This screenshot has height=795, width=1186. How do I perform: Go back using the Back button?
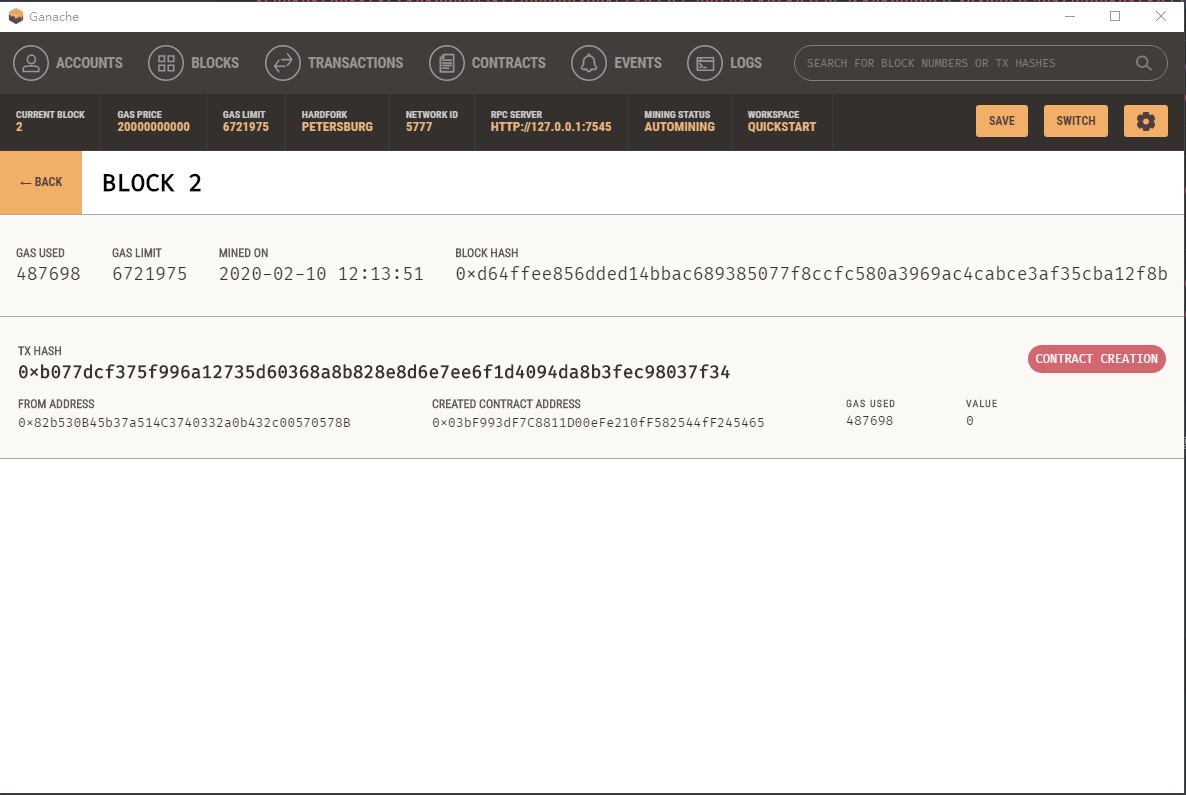pyautogui.click(x=40, y=182)
